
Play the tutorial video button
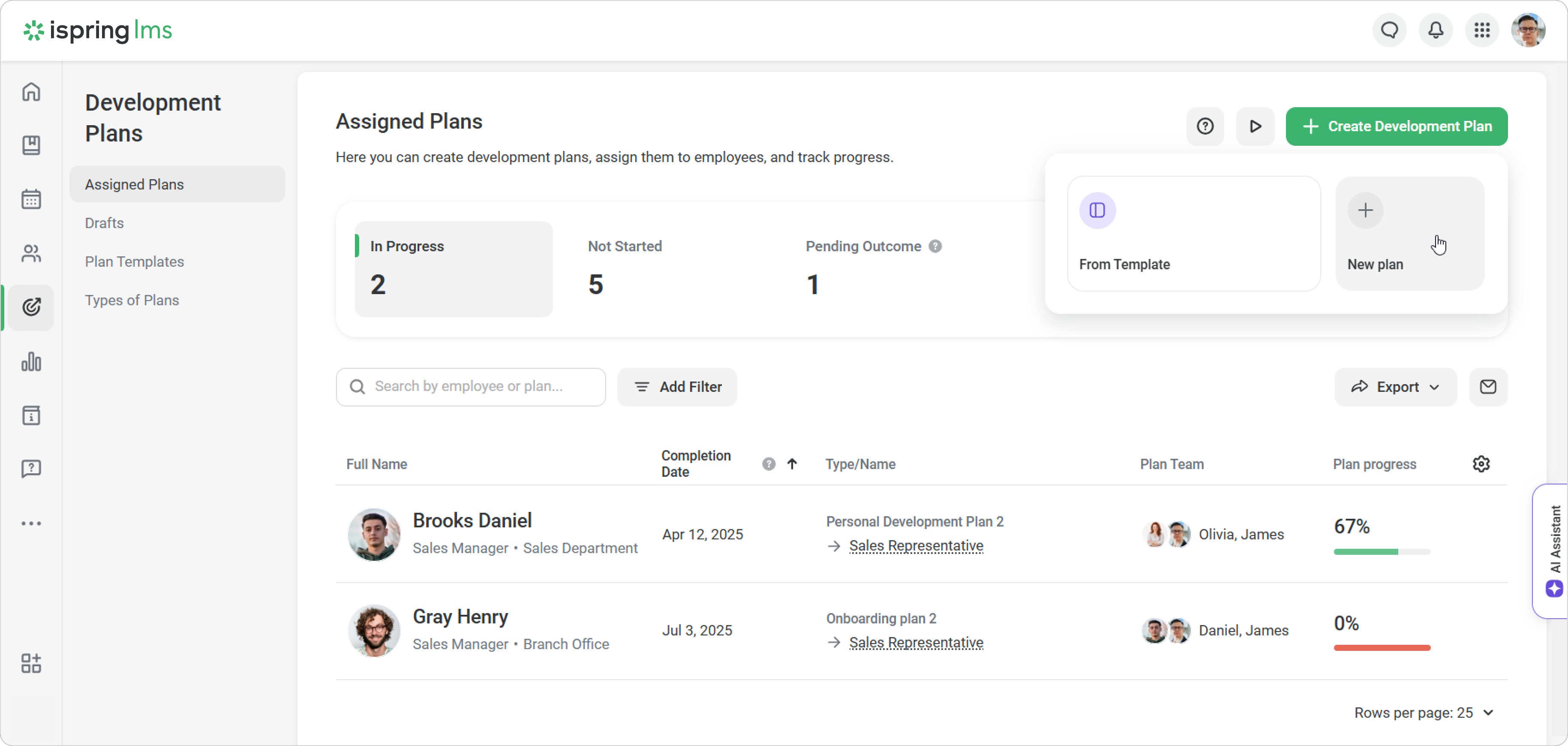click(1255, 126)
